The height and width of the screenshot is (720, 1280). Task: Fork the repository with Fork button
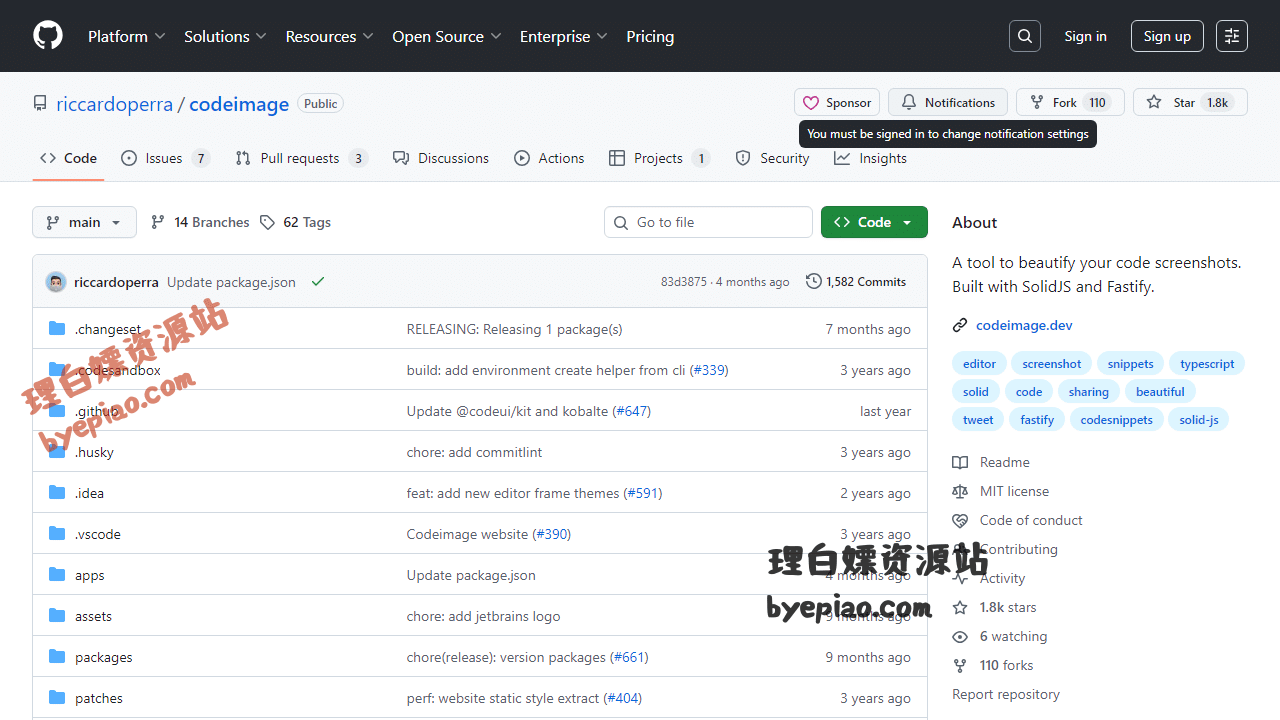pyautogui.click(x=1070, y=102)
